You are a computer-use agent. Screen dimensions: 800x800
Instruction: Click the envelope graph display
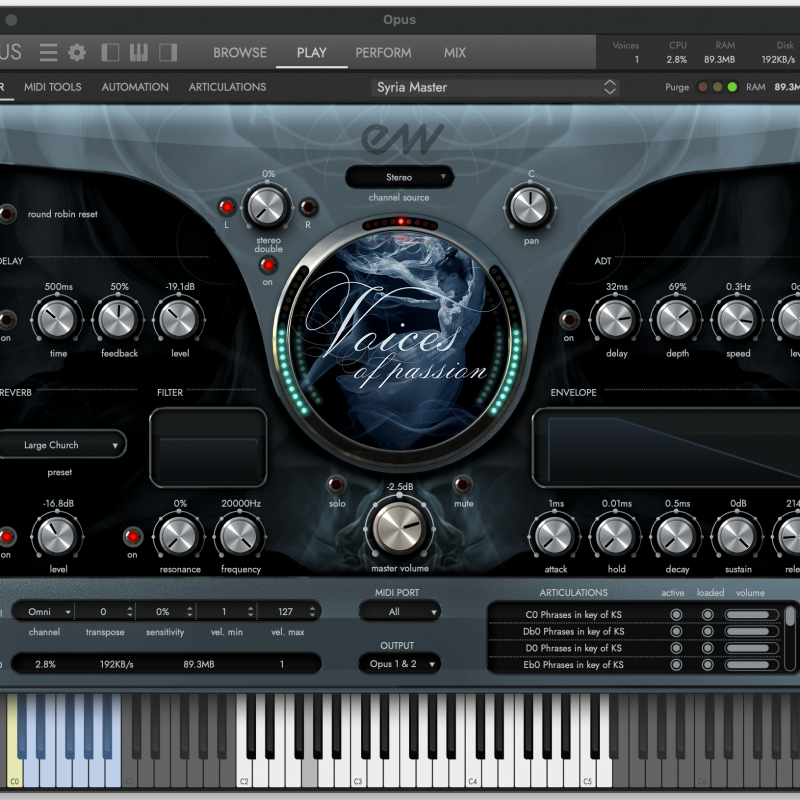click(x=666, y=448)
